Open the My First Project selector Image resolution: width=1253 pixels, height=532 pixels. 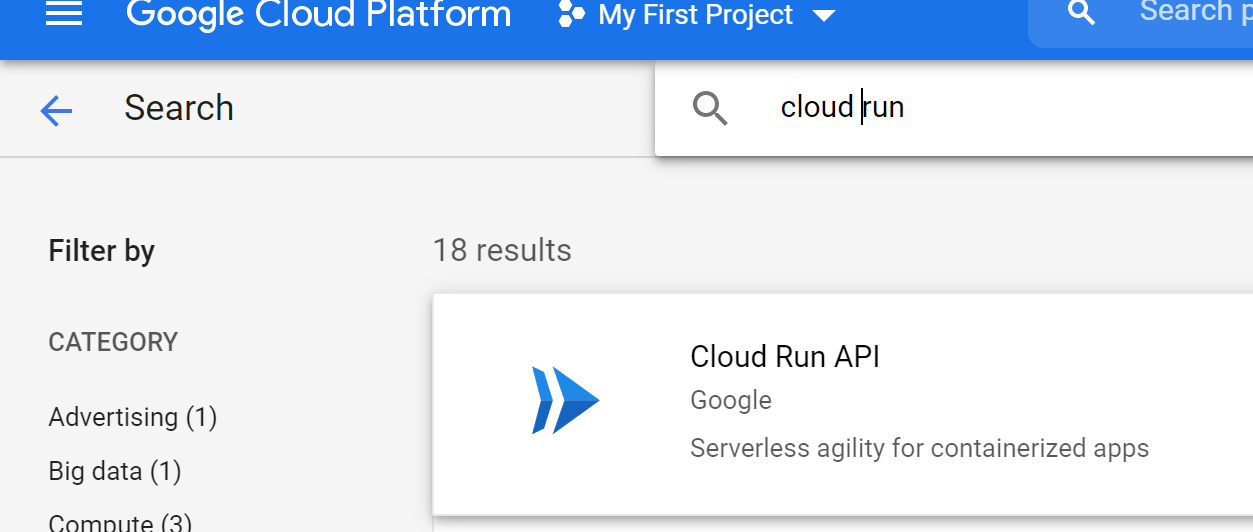click(696, 15)
